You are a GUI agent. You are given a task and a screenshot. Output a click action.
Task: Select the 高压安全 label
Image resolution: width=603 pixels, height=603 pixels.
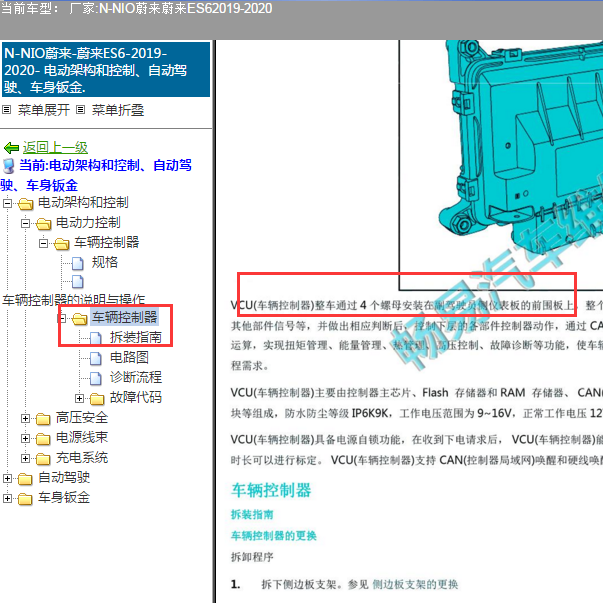click(82, 418)
